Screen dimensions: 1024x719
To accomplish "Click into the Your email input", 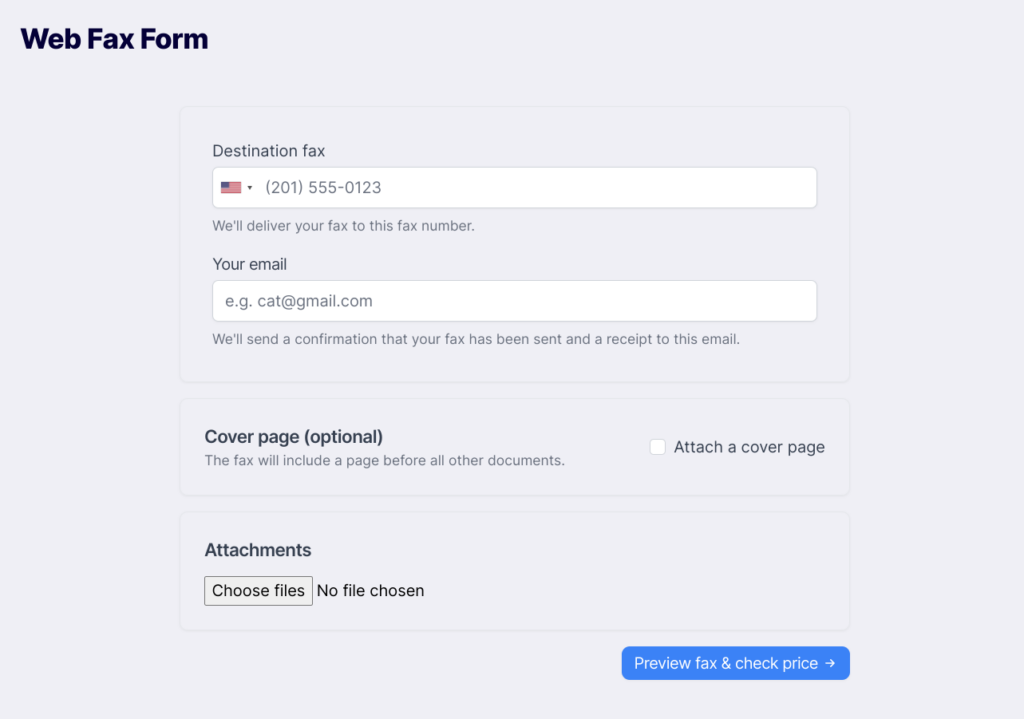I will (514, 301).
